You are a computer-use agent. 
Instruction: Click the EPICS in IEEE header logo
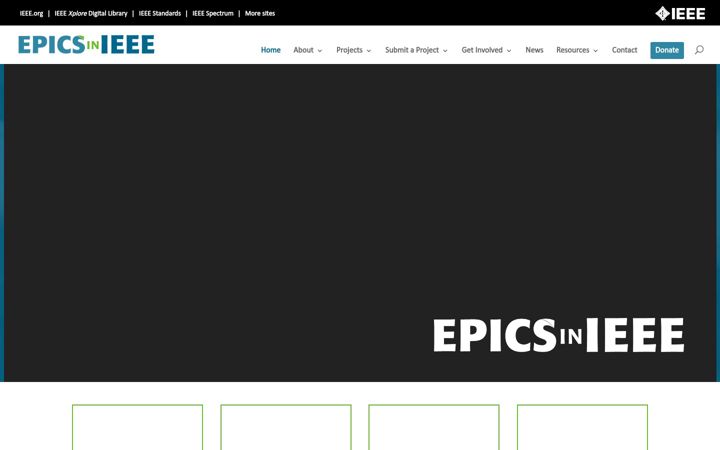click(86, 45)
